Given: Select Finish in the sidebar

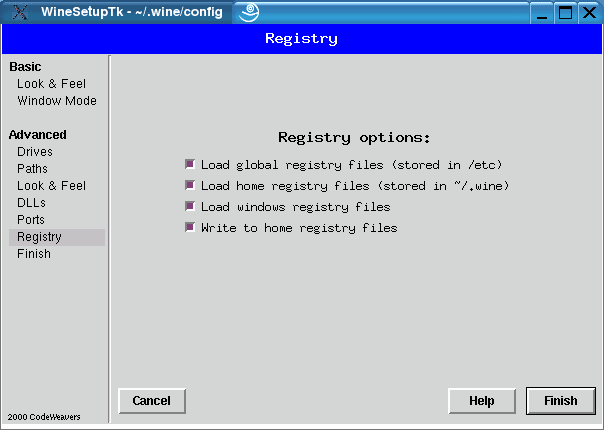Looking at the screenshot, I should tap(34, 254).
